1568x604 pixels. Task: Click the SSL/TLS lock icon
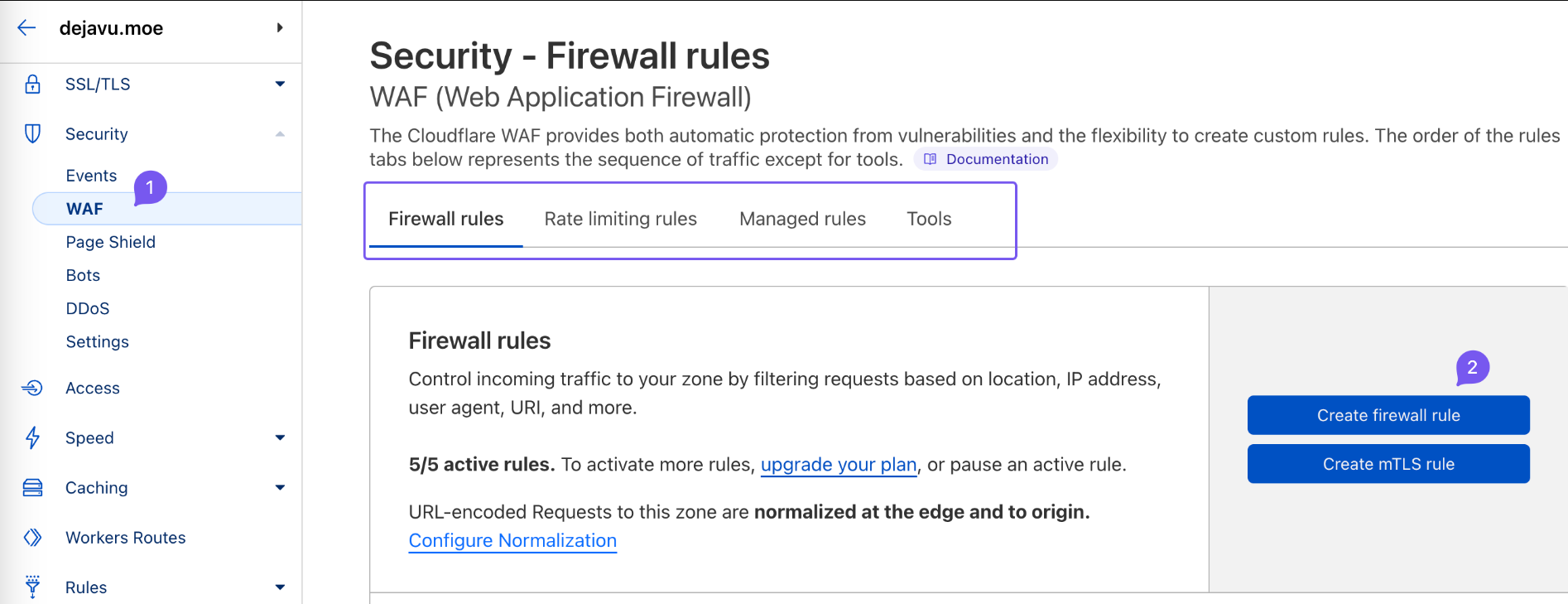click(32, 85)
